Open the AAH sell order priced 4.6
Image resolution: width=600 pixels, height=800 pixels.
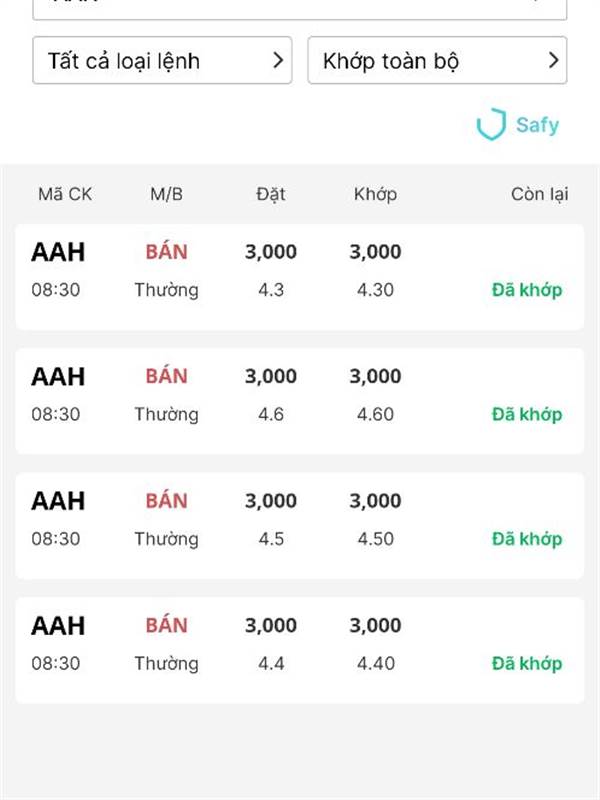click(300, 401)
